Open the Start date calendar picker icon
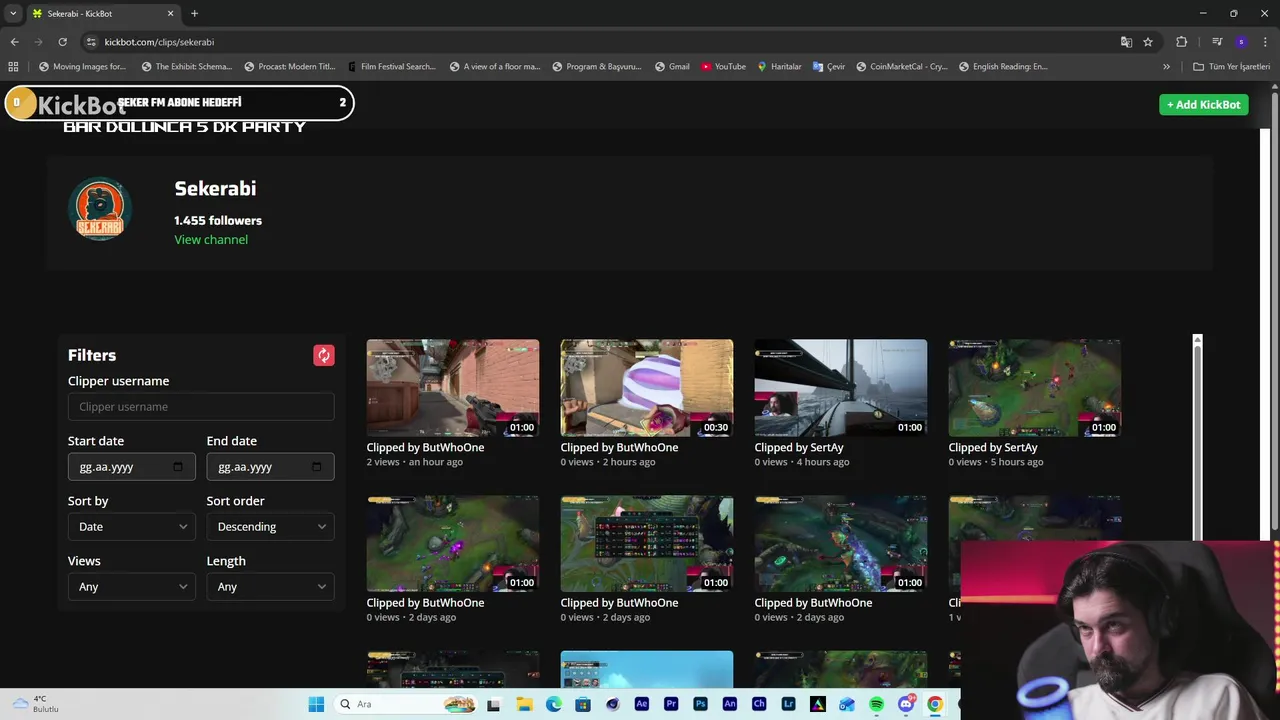1280x720 pixels. [177, 467]
